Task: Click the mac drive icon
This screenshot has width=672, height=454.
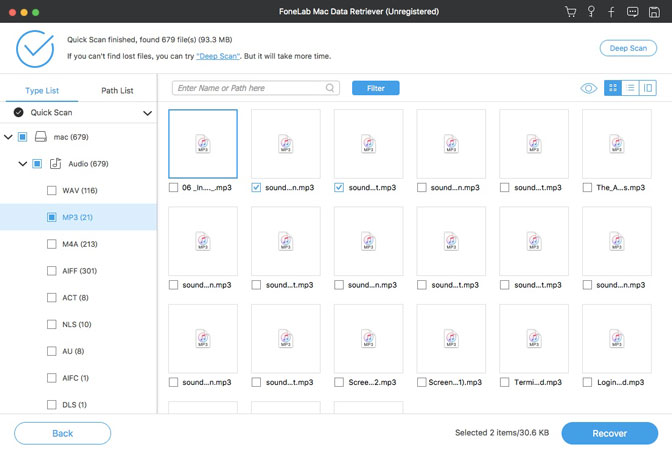Action: click(x=41, y=137)
